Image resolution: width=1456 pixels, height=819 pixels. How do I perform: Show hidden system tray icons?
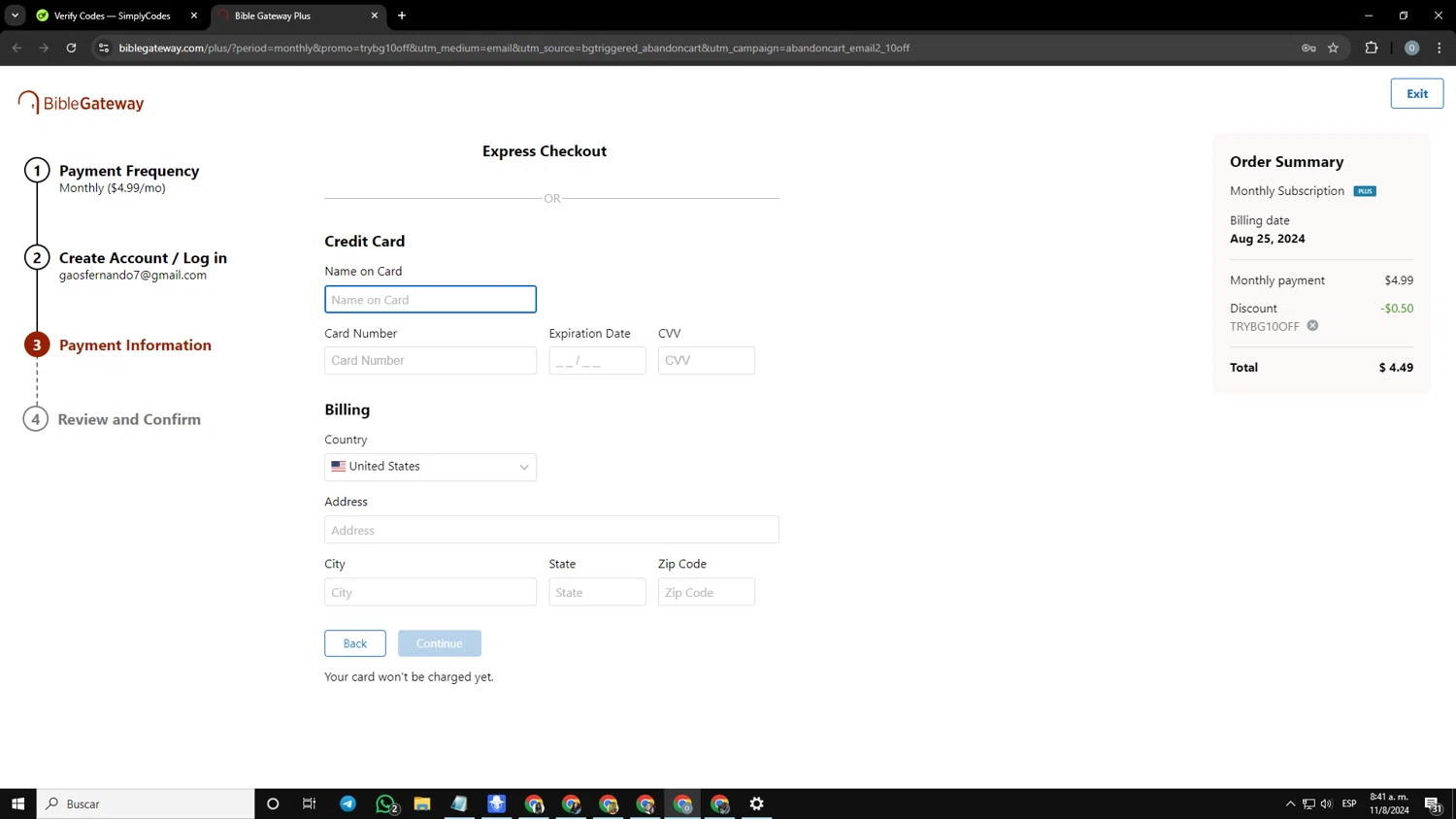[1290, 803]
